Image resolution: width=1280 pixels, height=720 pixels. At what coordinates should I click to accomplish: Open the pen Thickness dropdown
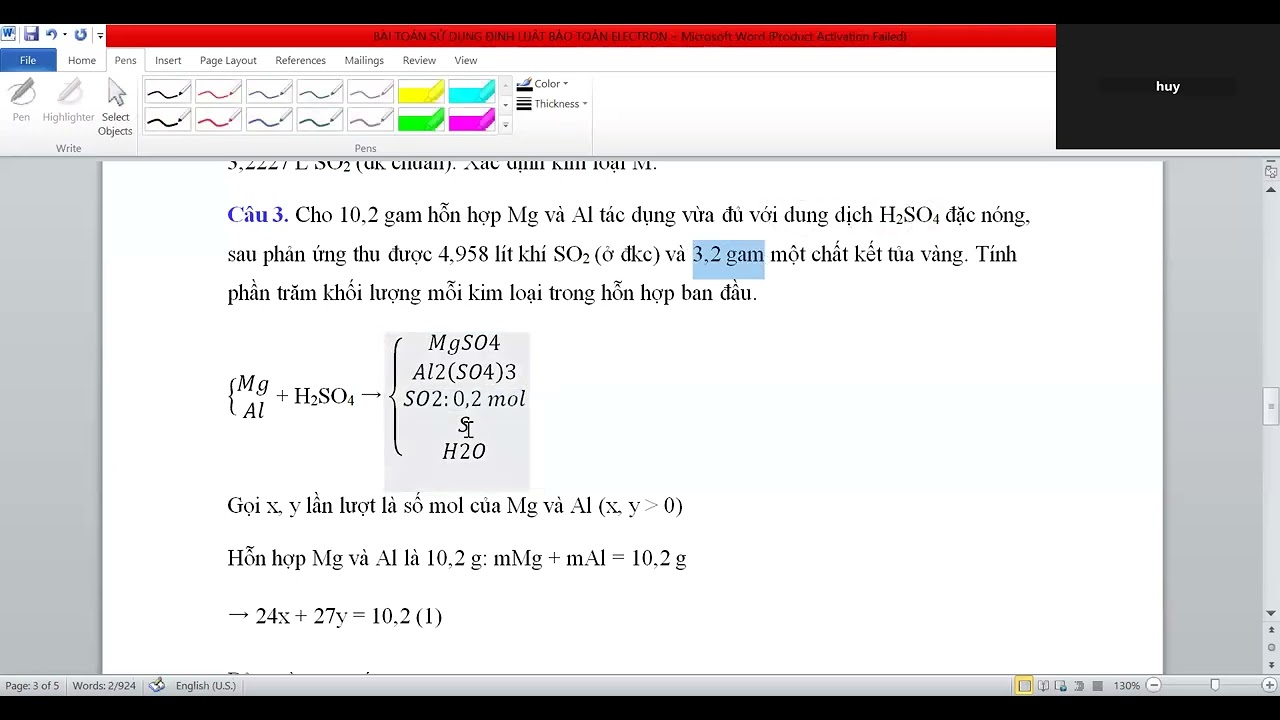(551, 104)
